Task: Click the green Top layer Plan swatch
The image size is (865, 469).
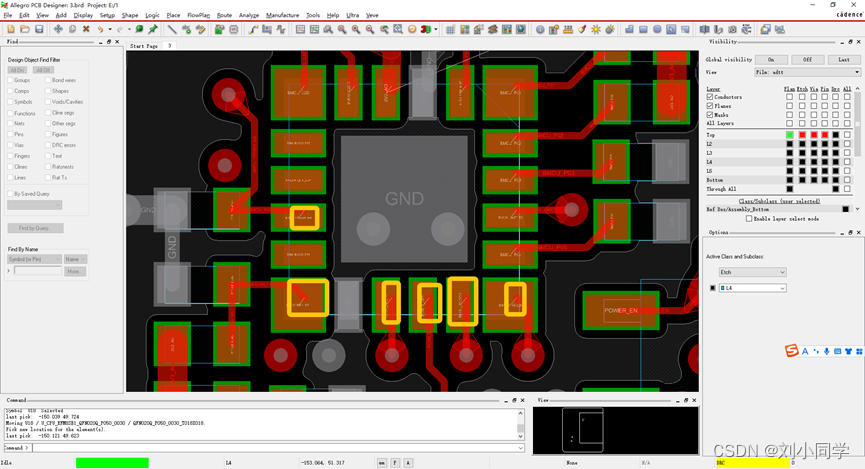Action: point(789,135)
